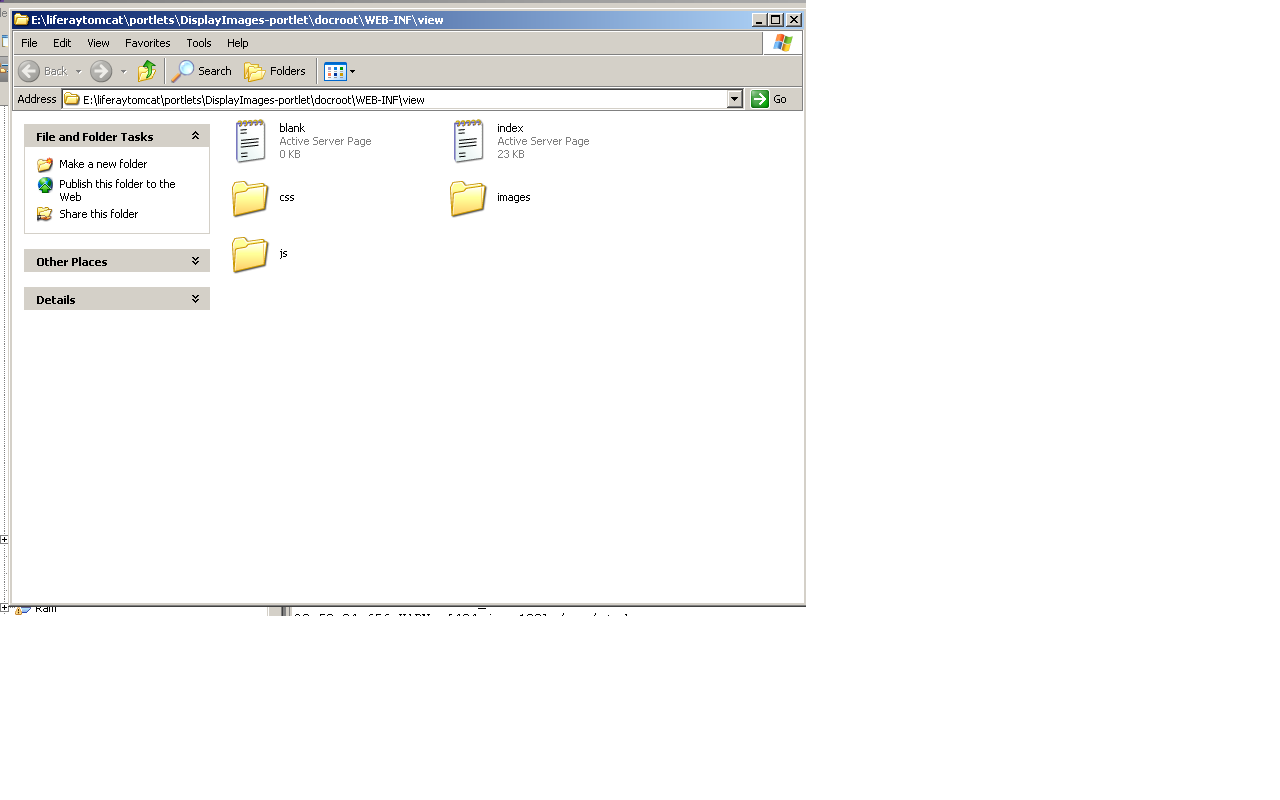This screenshot has height=800, width=1280.
Task: Click inside the Address path field
Action: (400, 99)
